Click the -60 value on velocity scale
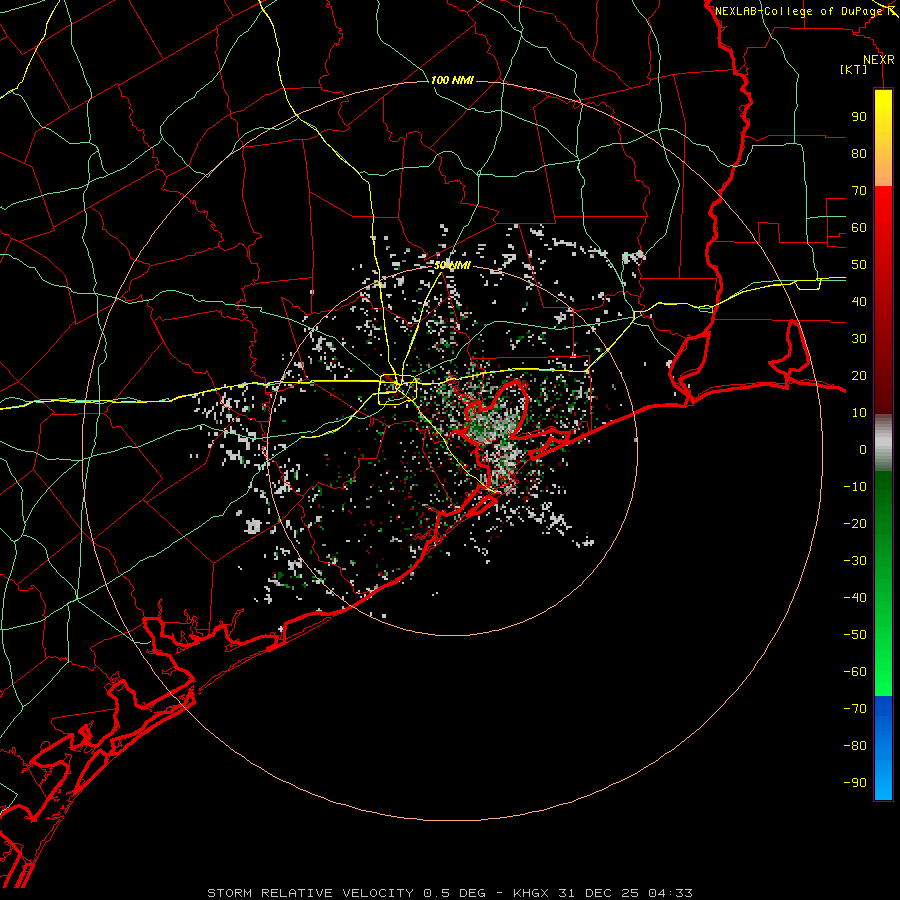Screen dimensions: 900x900 pos(855,672)
